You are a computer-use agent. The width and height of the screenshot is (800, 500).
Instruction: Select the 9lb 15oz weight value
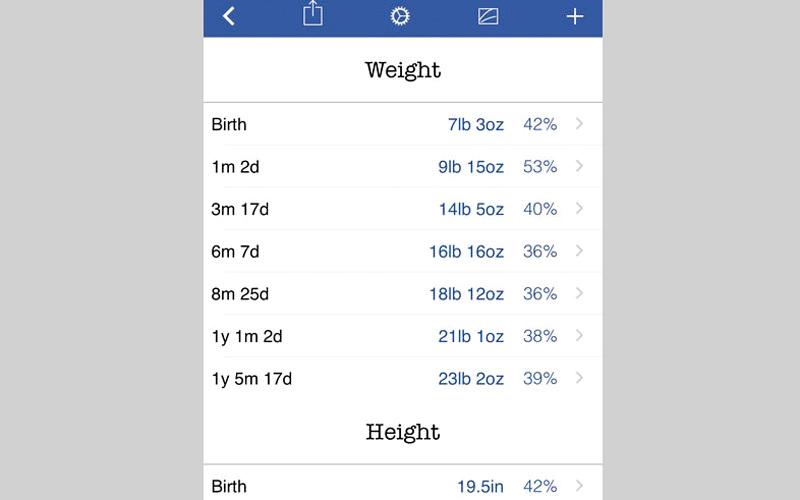point(471,167)
